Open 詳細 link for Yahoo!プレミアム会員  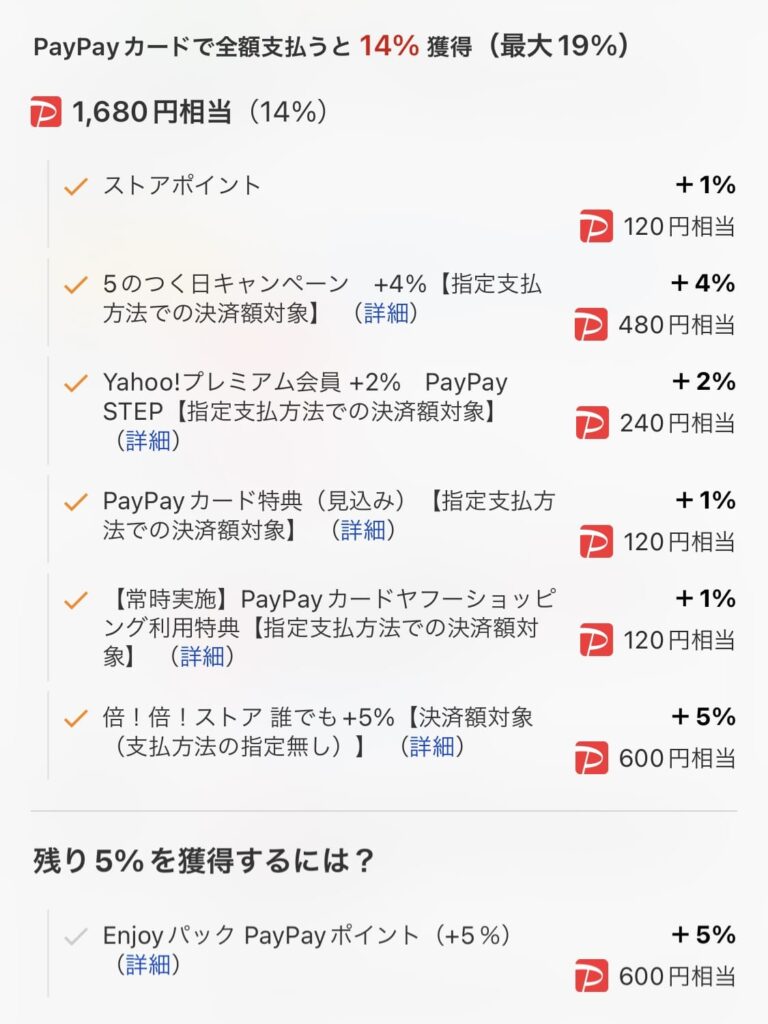pyautogui.click(x=148, y=441)
